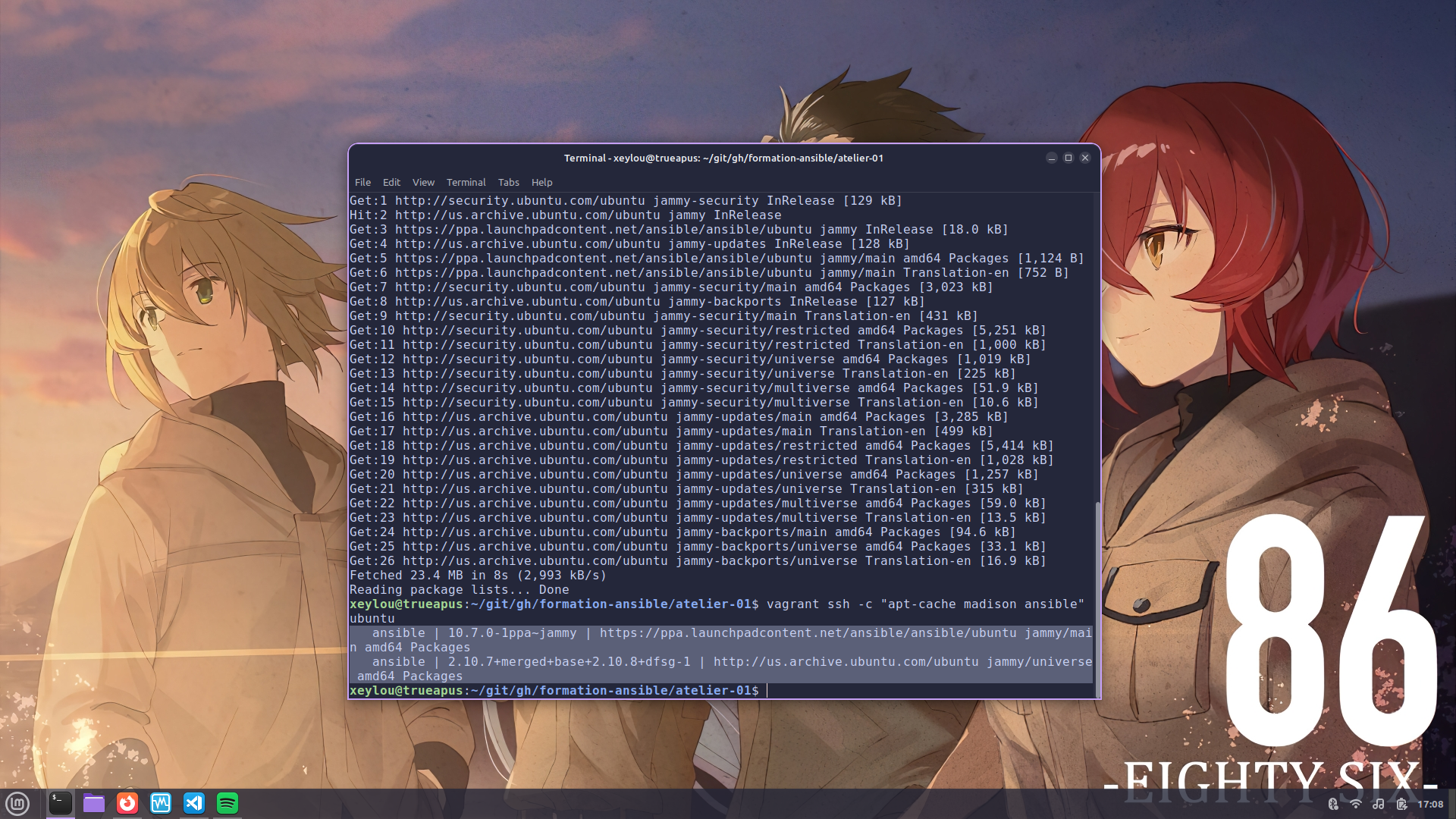Click the '10.7.0-1ppa~jammy' version text
The image size is (1456, 819).
click(x=512, y=633)
